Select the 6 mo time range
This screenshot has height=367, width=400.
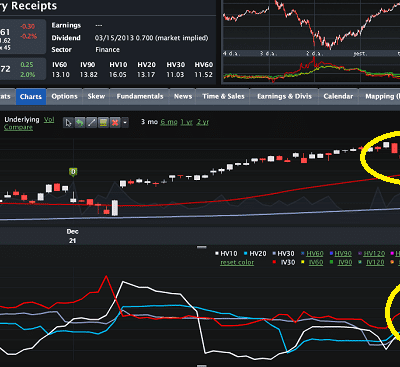tap(169, 122)
